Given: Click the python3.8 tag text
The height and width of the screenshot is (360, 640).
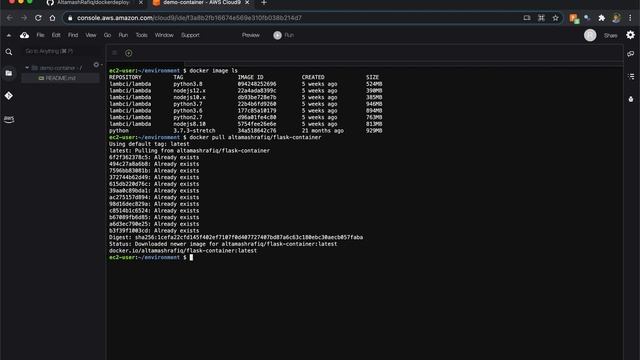Looking at the screenshot, I should [188, 84].
